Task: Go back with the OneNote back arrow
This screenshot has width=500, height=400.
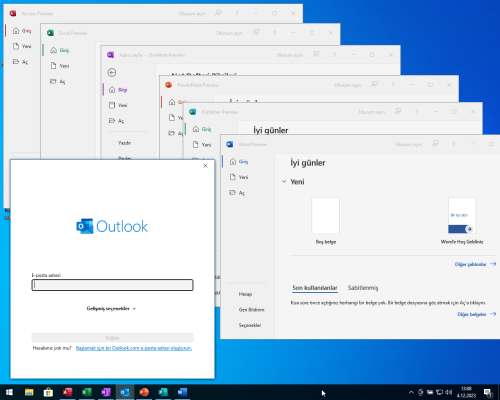Action: (x=112, y=72)
